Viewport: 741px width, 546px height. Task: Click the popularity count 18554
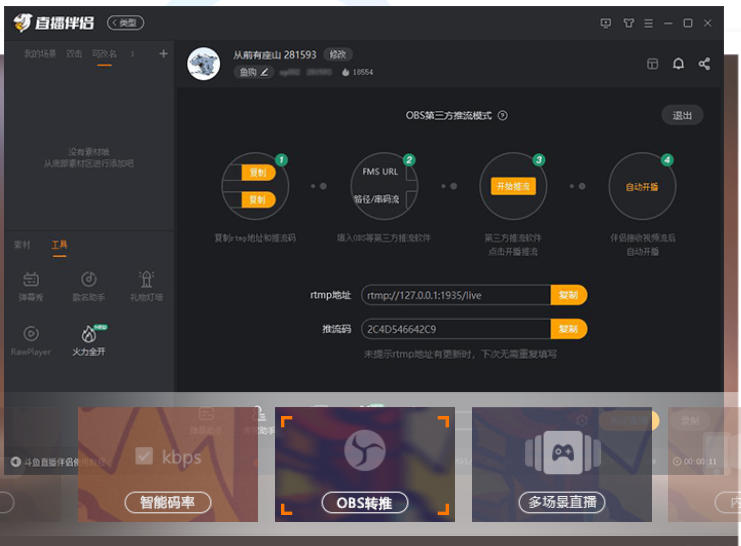[363, 72]
